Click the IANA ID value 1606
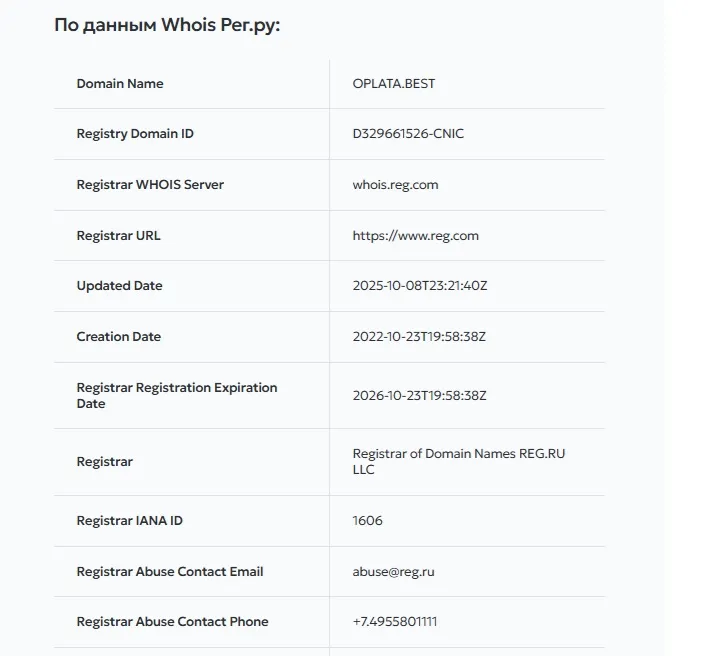This screenshot has width=704, height=656. coord(367,521)
